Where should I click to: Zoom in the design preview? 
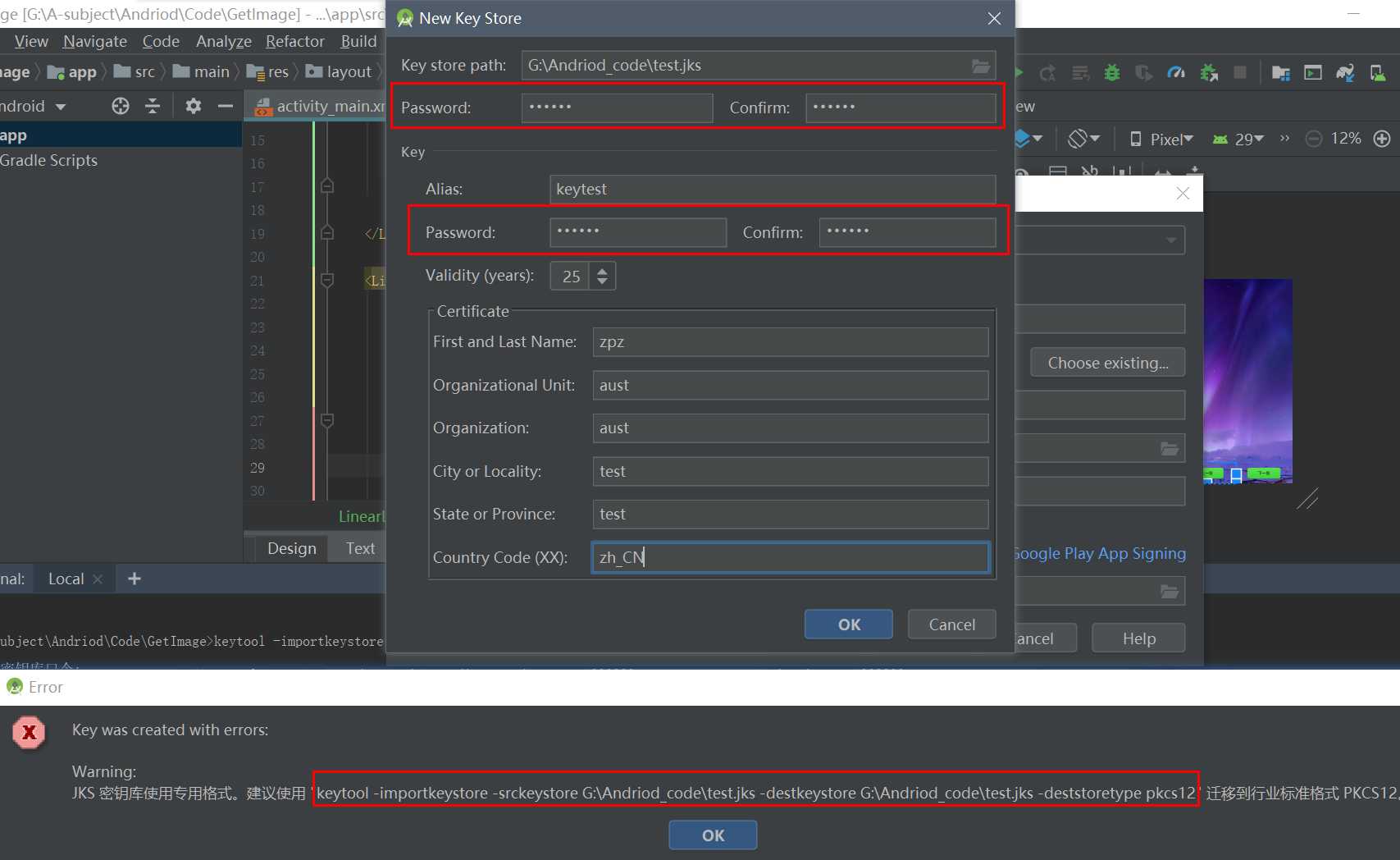pyautogui.click(x=1382, y=139)
